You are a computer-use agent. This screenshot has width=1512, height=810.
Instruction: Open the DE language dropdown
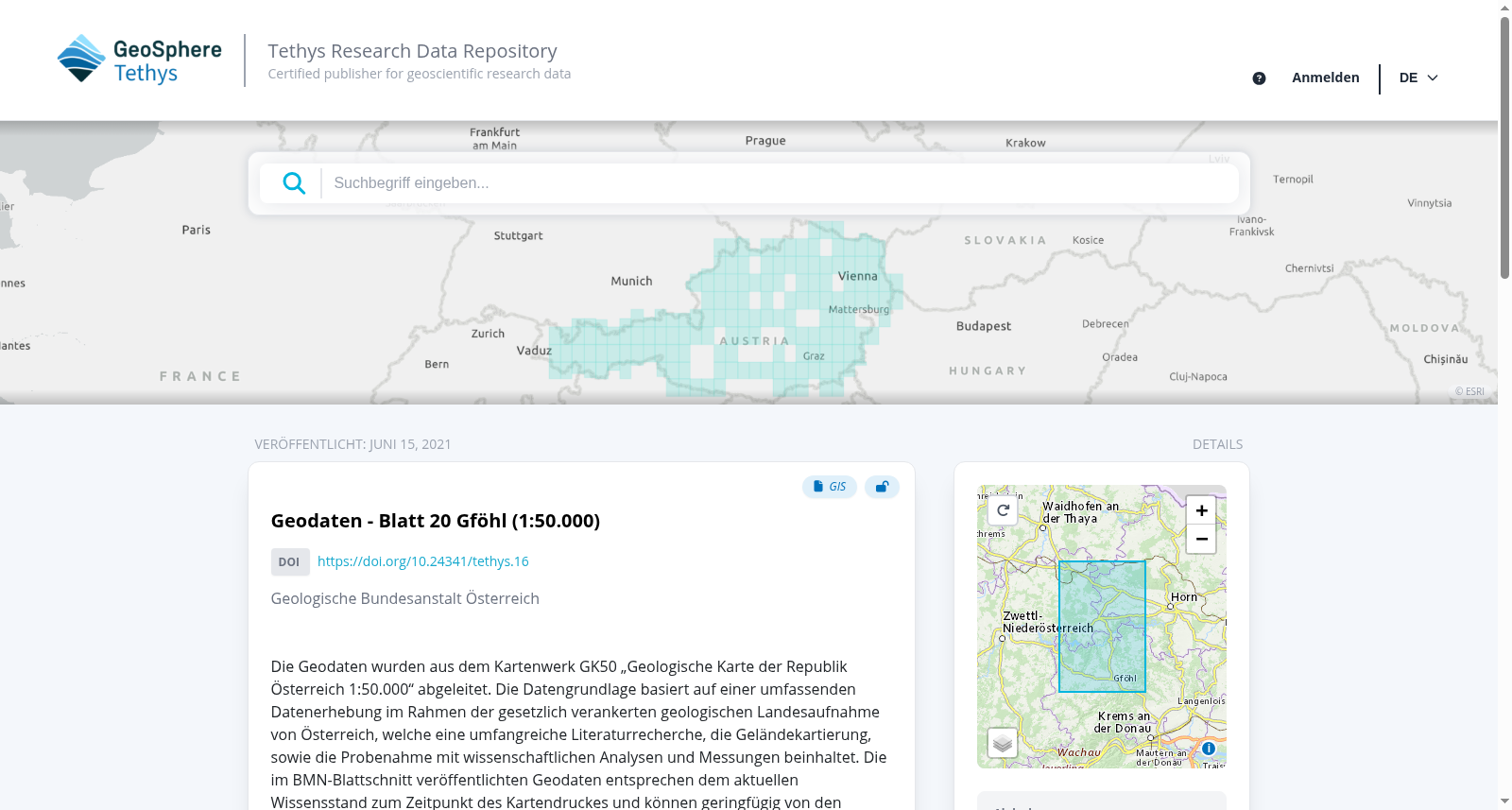[x=1418, y=78]
